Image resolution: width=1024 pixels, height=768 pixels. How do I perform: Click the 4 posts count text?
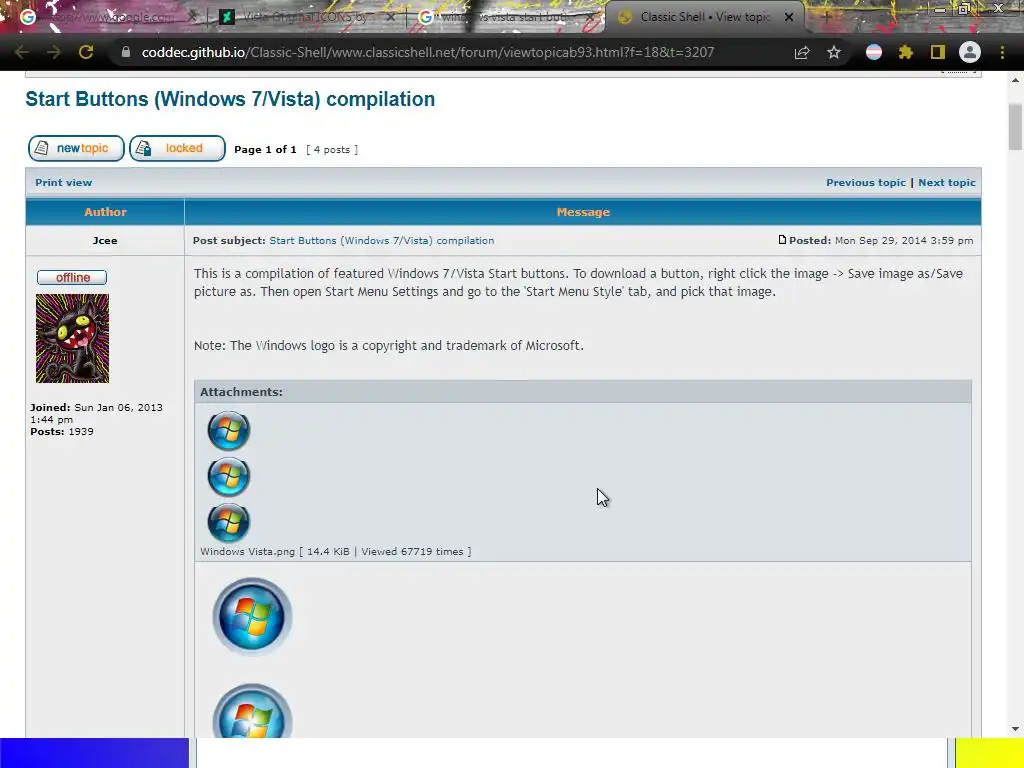(332, 150)
